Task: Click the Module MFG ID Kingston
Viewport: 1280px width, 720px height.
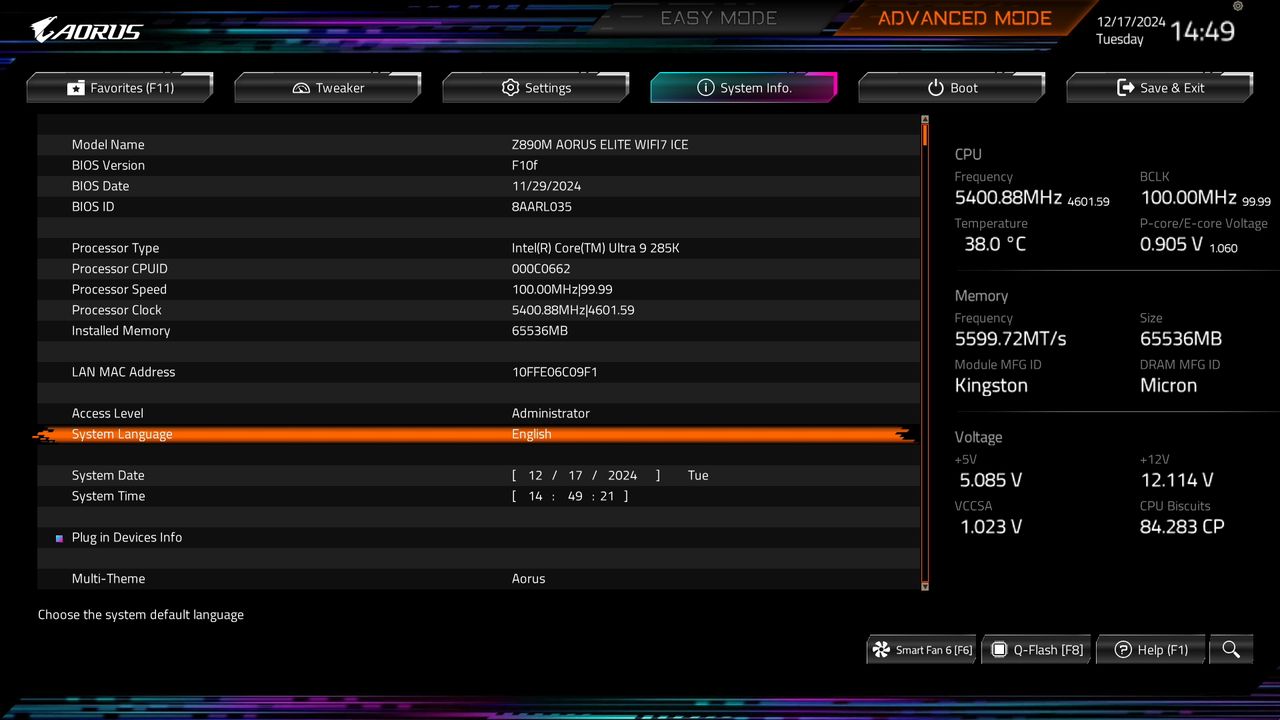Action: pyautogui.click(x=991, y=386)
